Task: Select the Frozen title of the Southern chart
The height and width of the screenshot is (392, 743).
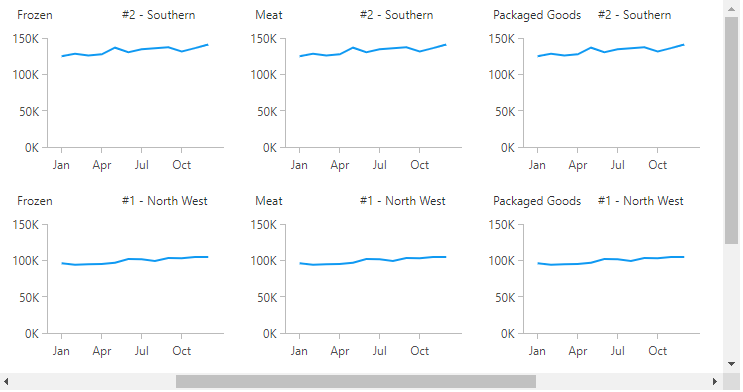Action: tap(35, 15)
